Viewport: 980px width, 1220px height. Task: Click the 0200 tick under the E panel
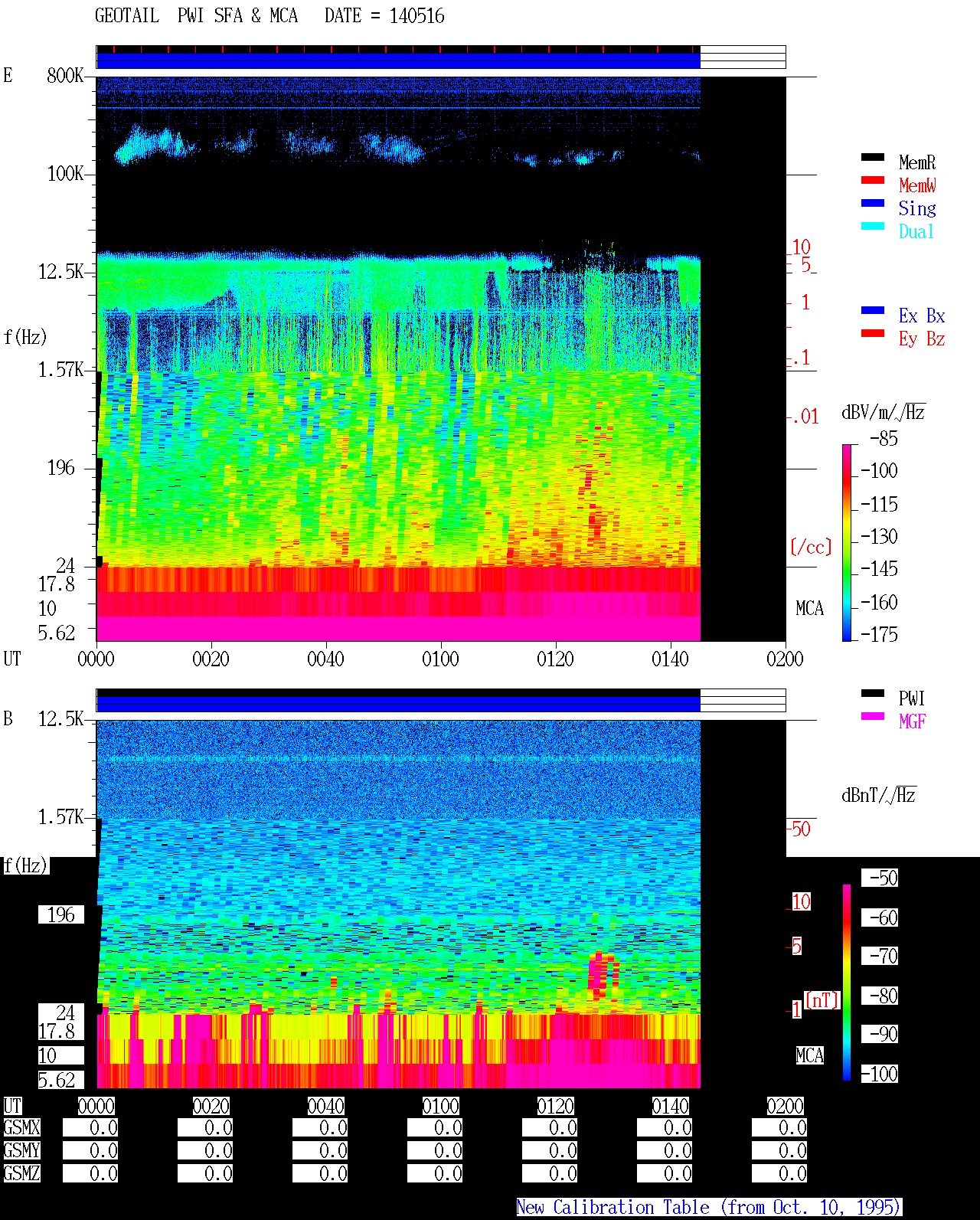coord(785,659)
